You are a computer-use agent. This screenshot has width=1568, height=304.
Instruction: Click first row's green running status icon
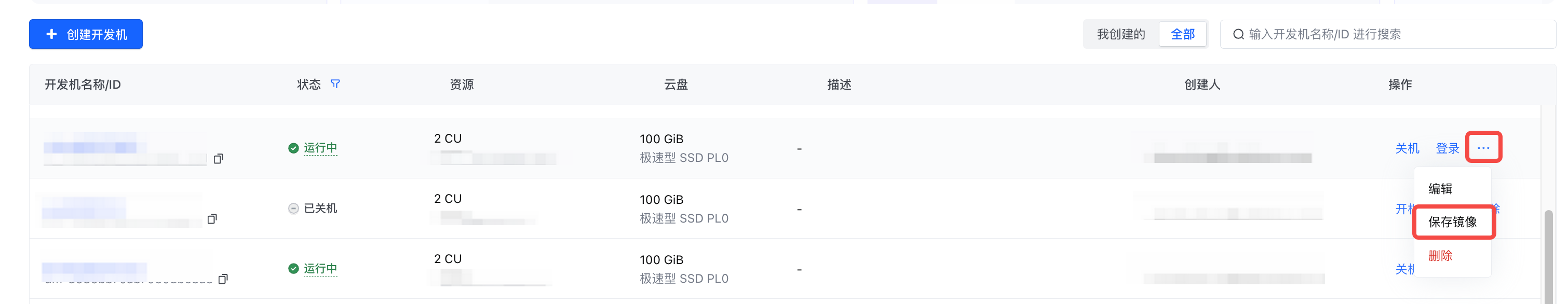pyautogui.click(x=293, y=148)
